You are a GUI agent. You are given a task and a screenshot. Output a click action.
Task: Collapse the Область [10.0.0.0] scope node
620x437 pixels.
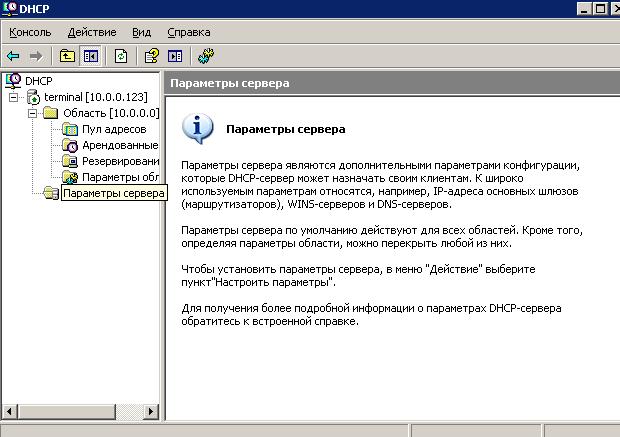click(x=32, y=113)
